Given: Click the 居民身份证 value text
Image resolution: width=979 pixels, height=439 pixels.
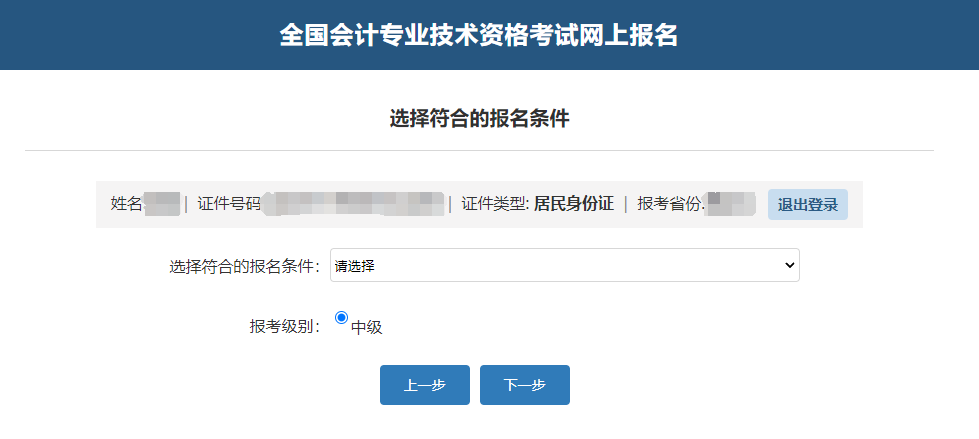Looking at the screenshot, I should [x=573, y=204].
